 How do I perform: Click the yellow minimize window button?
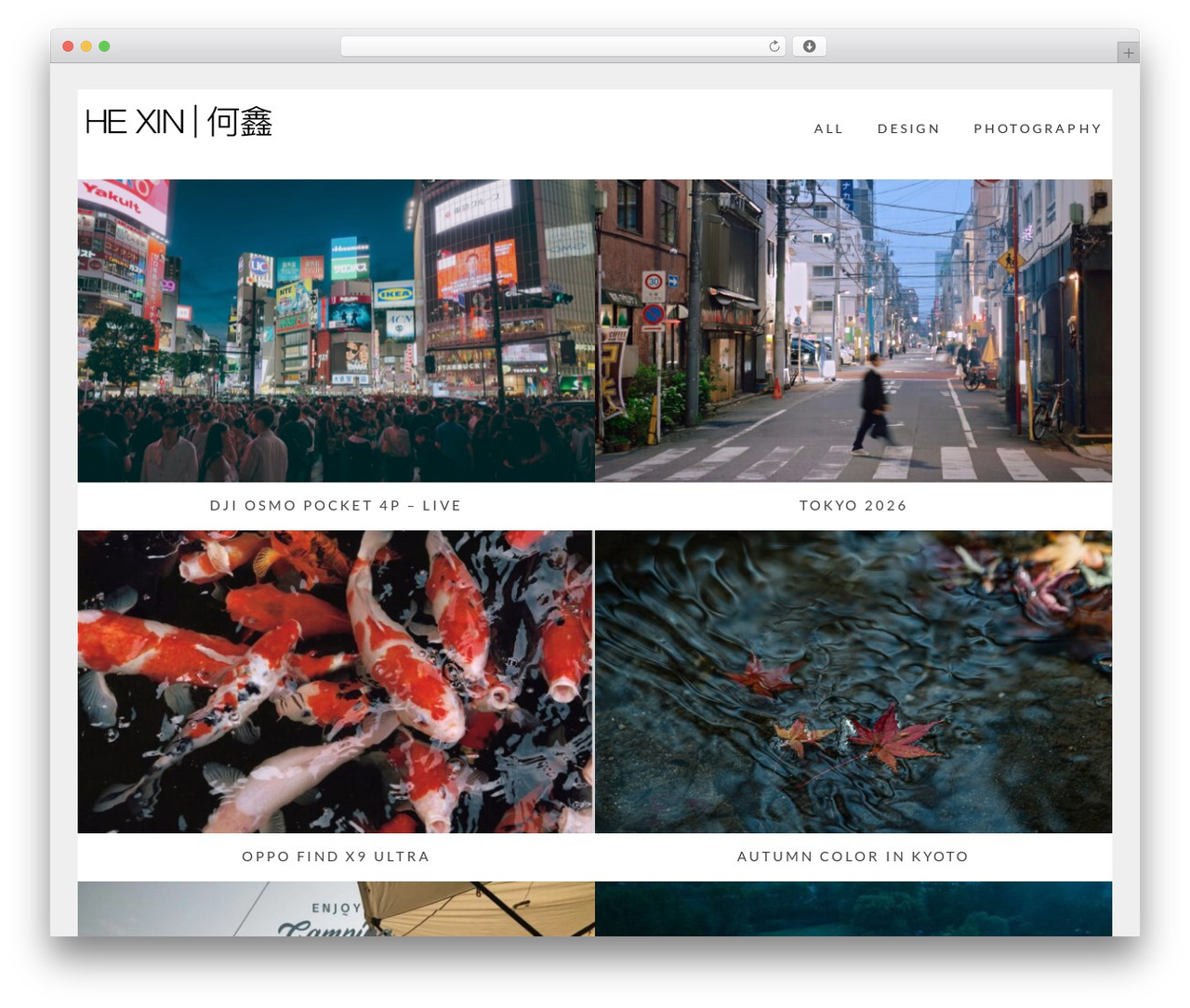point(86,46)
